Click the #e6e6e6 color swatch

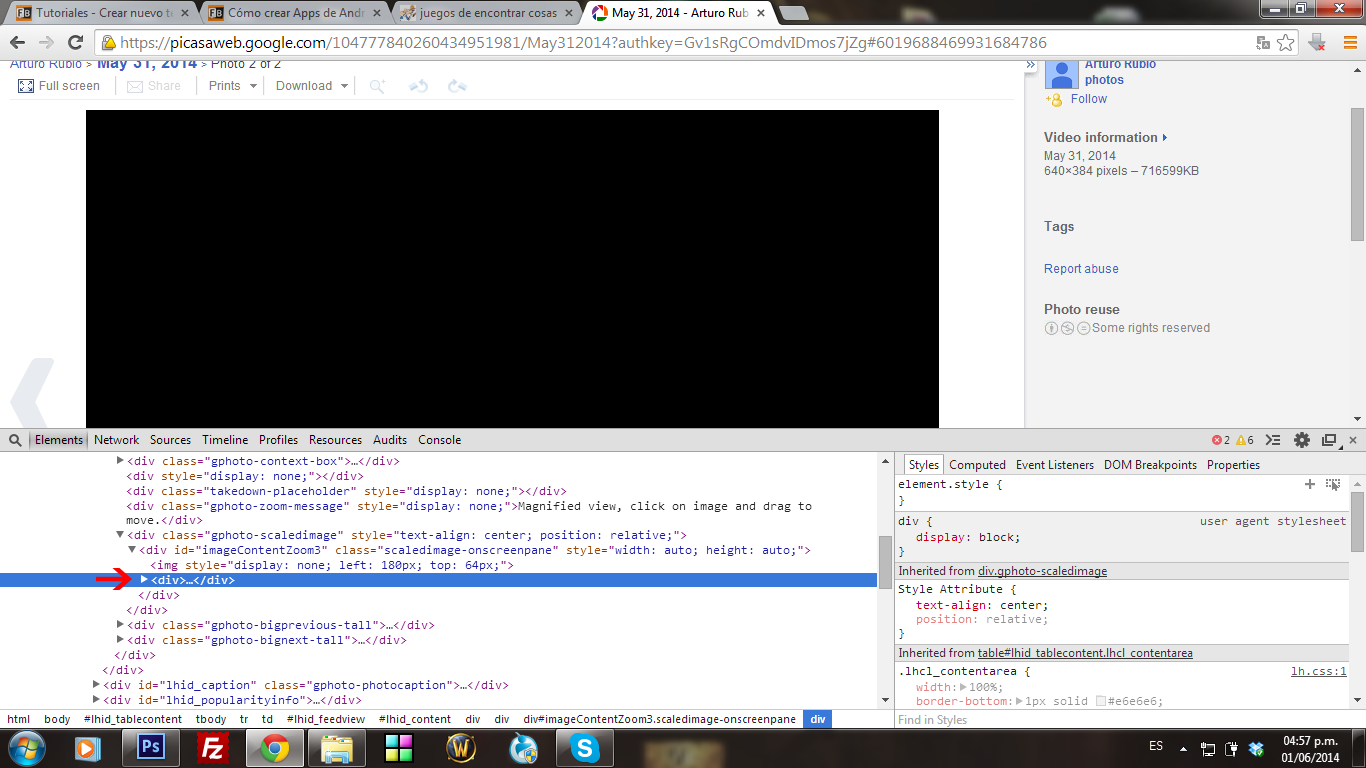point(1100,702)
